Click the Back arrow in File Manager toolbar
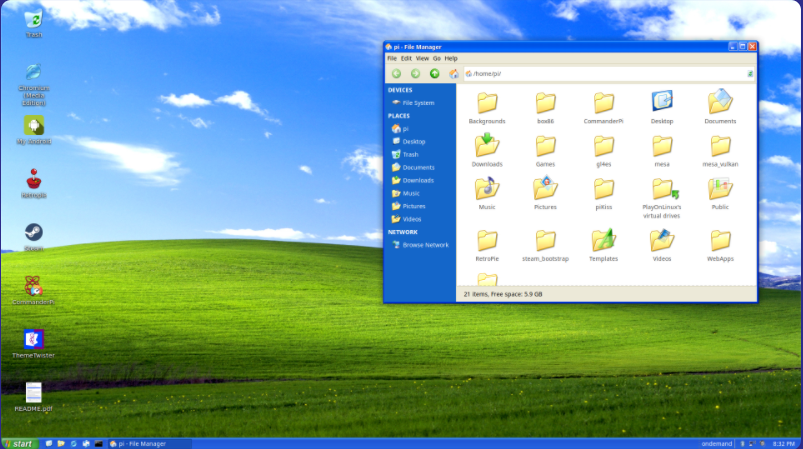 397,73
